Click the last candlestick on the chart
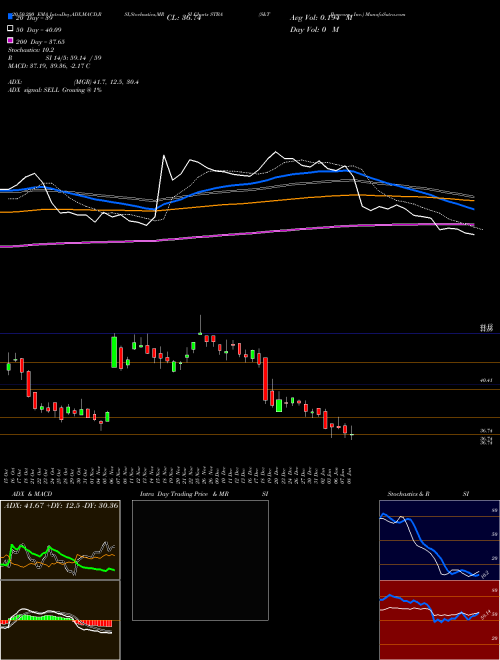 point(351,434)
